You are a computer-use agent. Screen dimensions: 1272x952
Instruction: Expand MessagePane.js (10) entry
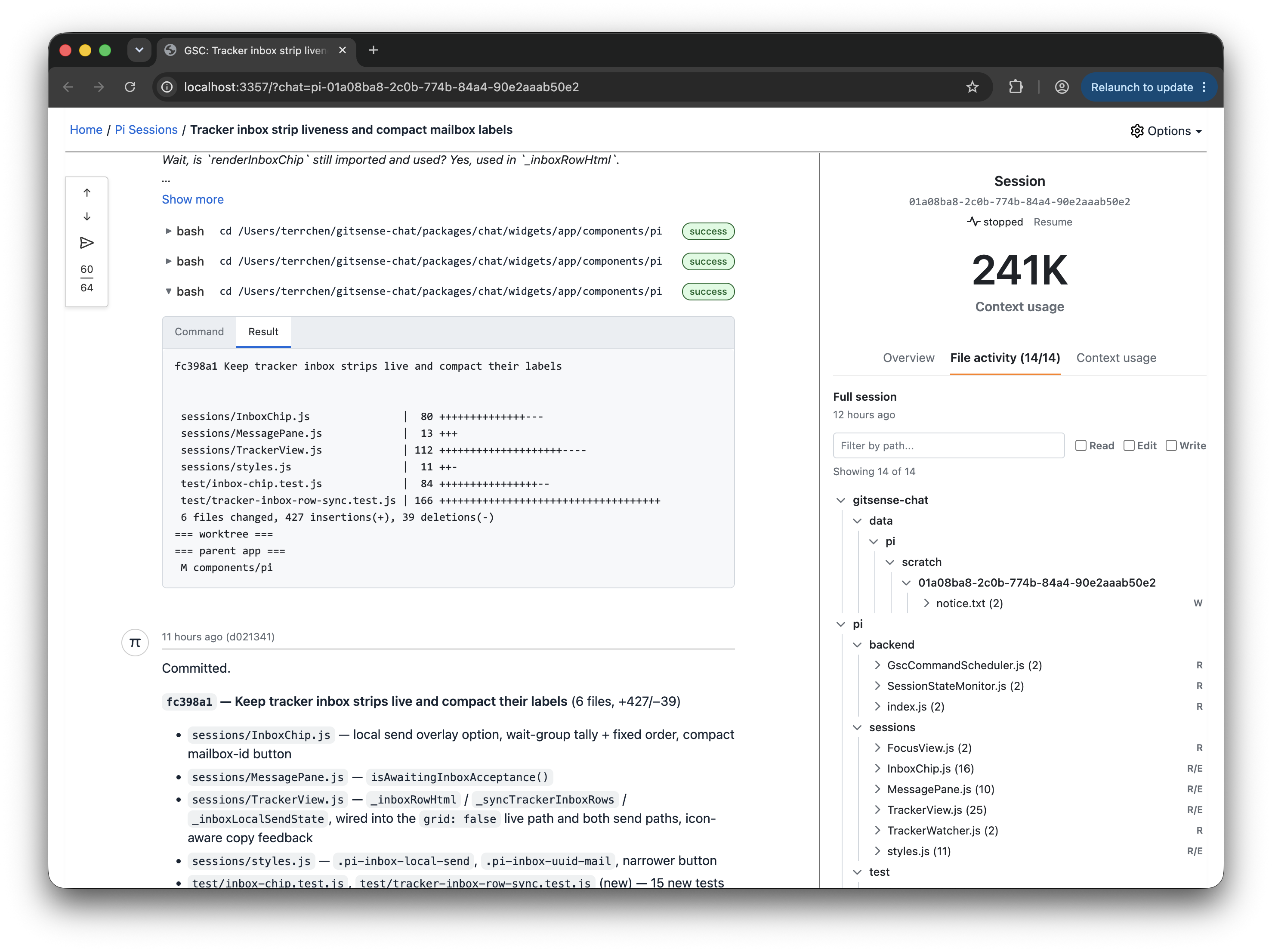(x=877, y=789)
